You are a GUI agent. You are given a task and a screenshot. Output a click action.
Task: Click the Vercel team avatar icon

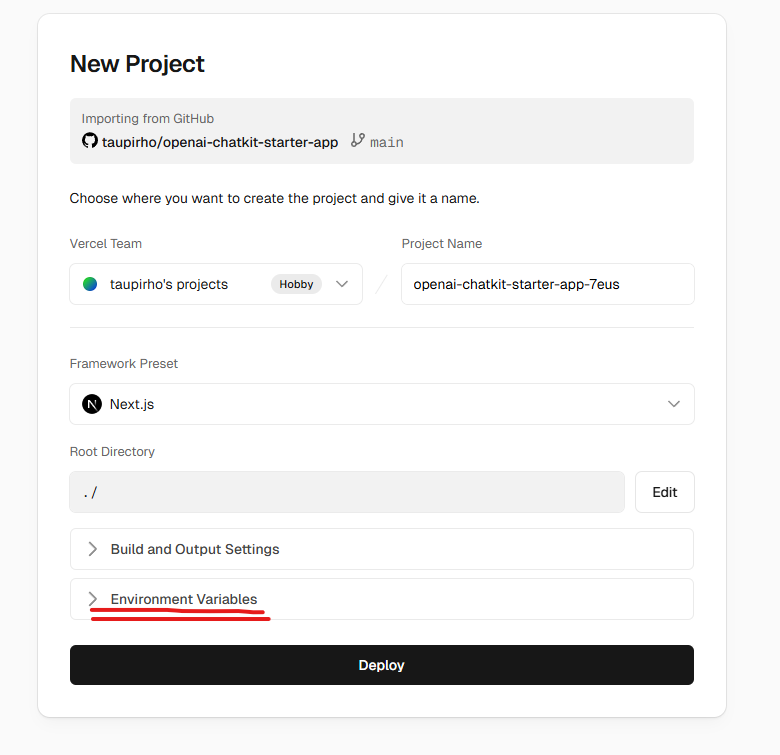click(90, 284)
